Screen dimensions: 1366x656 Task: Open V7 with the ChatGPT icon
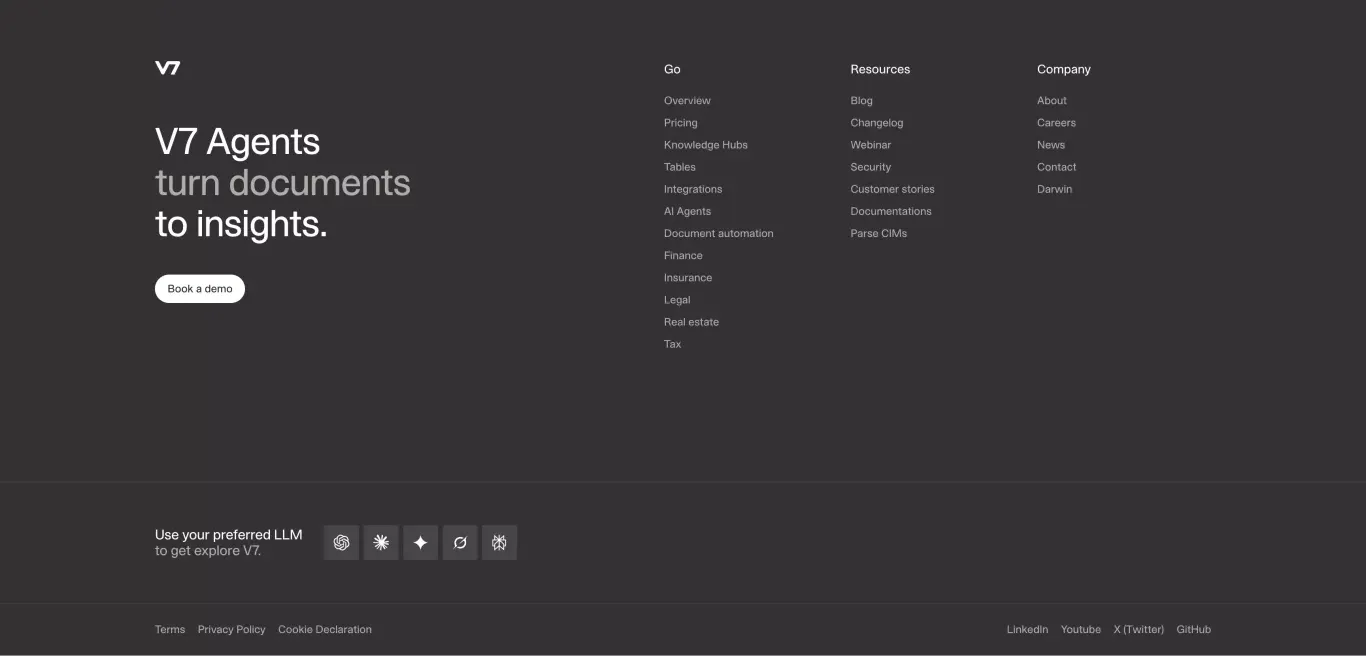tap(341, 543)
